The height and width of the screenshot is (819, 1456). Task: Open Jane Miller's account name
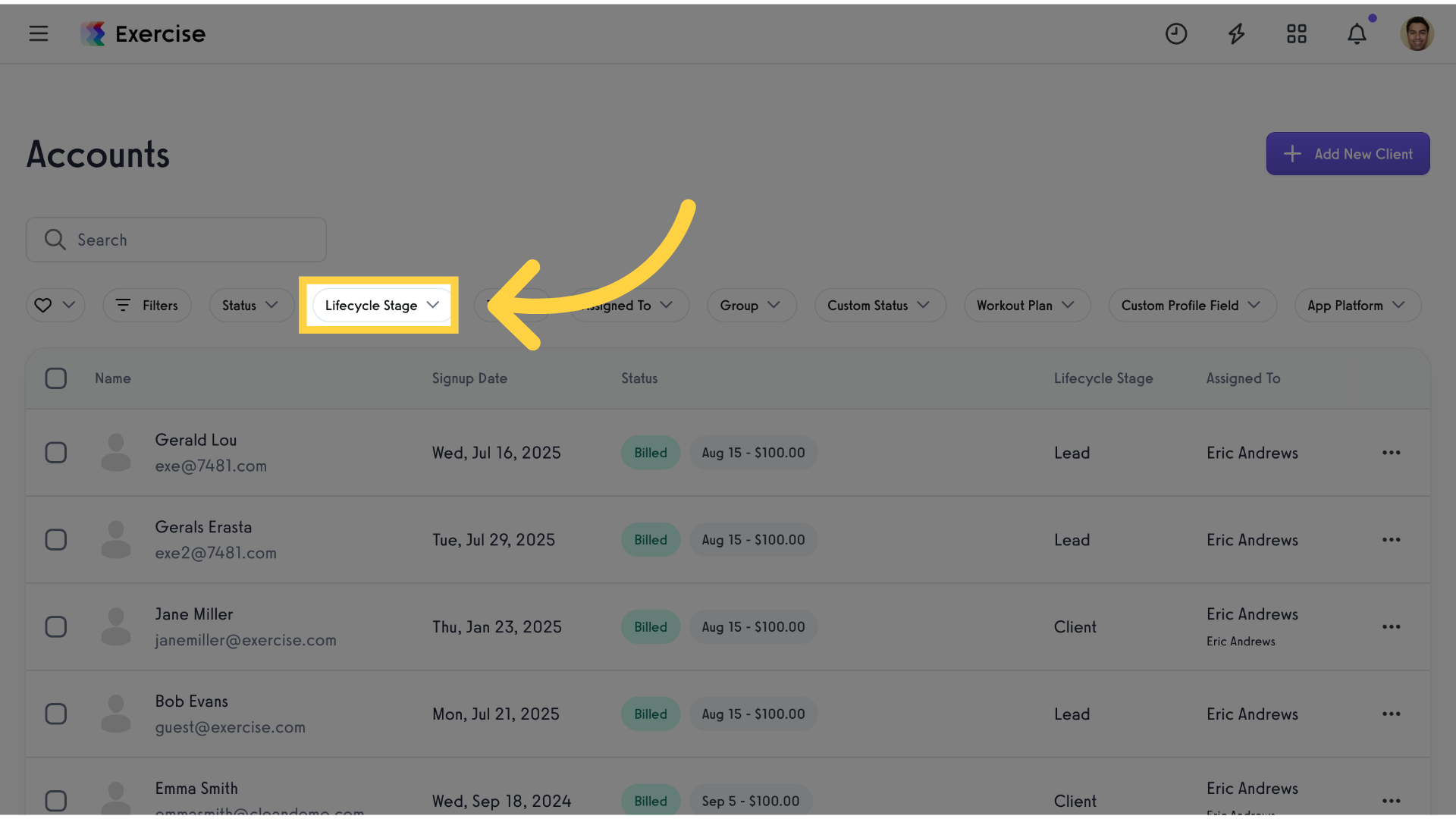194,614
